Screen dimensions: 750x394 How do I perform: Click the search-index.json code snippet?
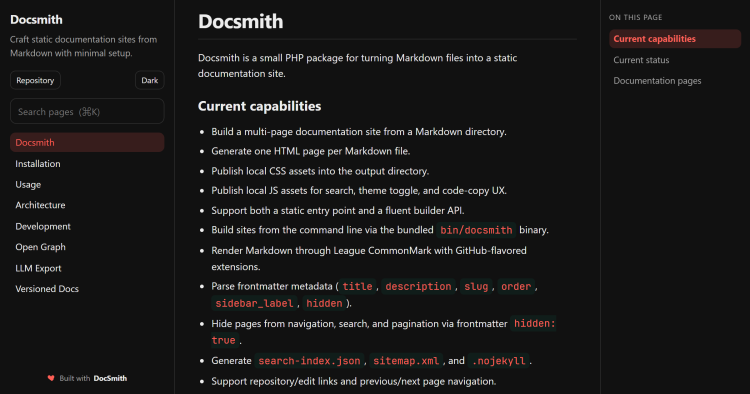coord(309,361)
